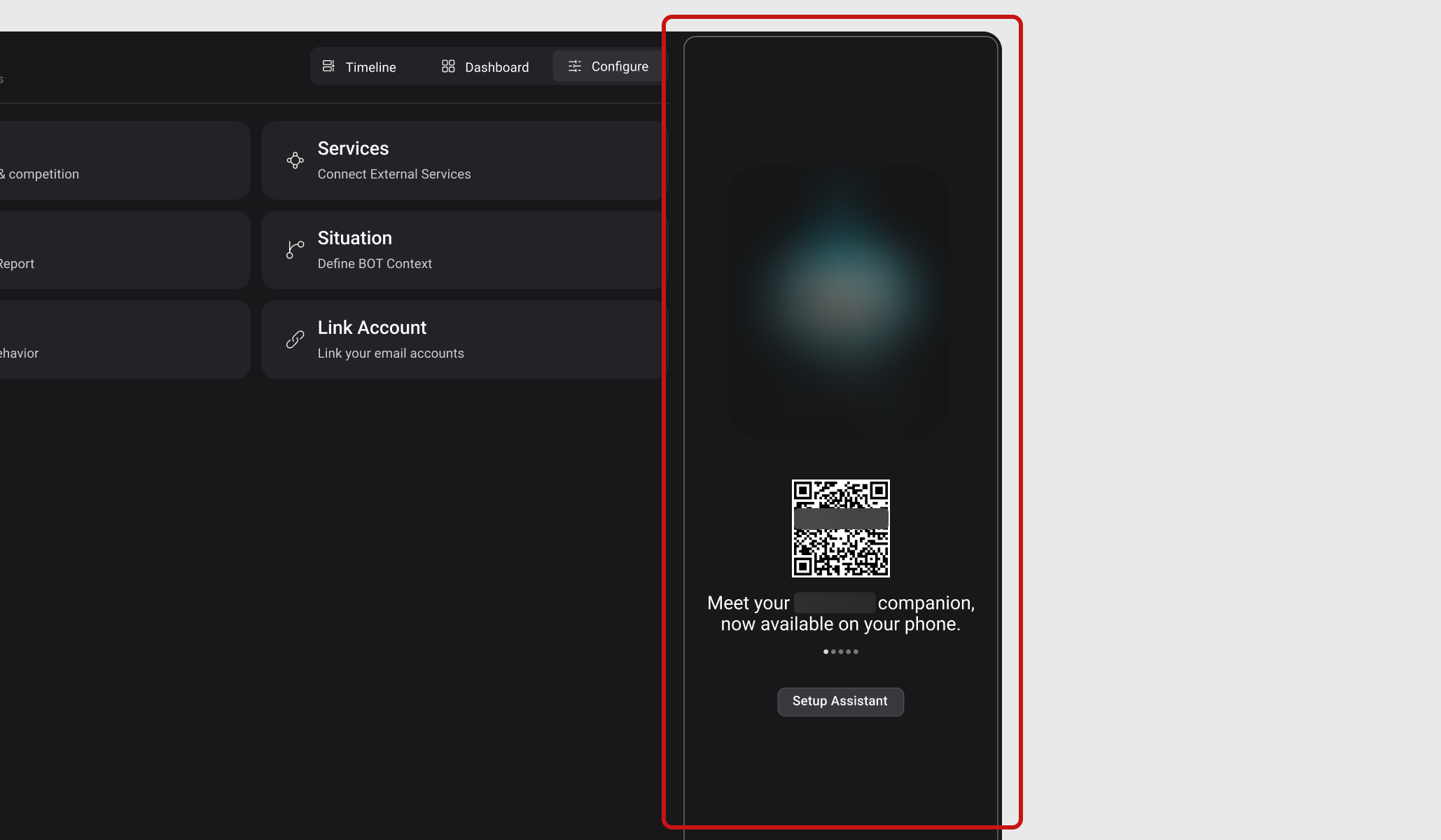The height and width of the screenshot is (840, 1441).
Task: Open the Services card
Action: [x=465, y=160]
